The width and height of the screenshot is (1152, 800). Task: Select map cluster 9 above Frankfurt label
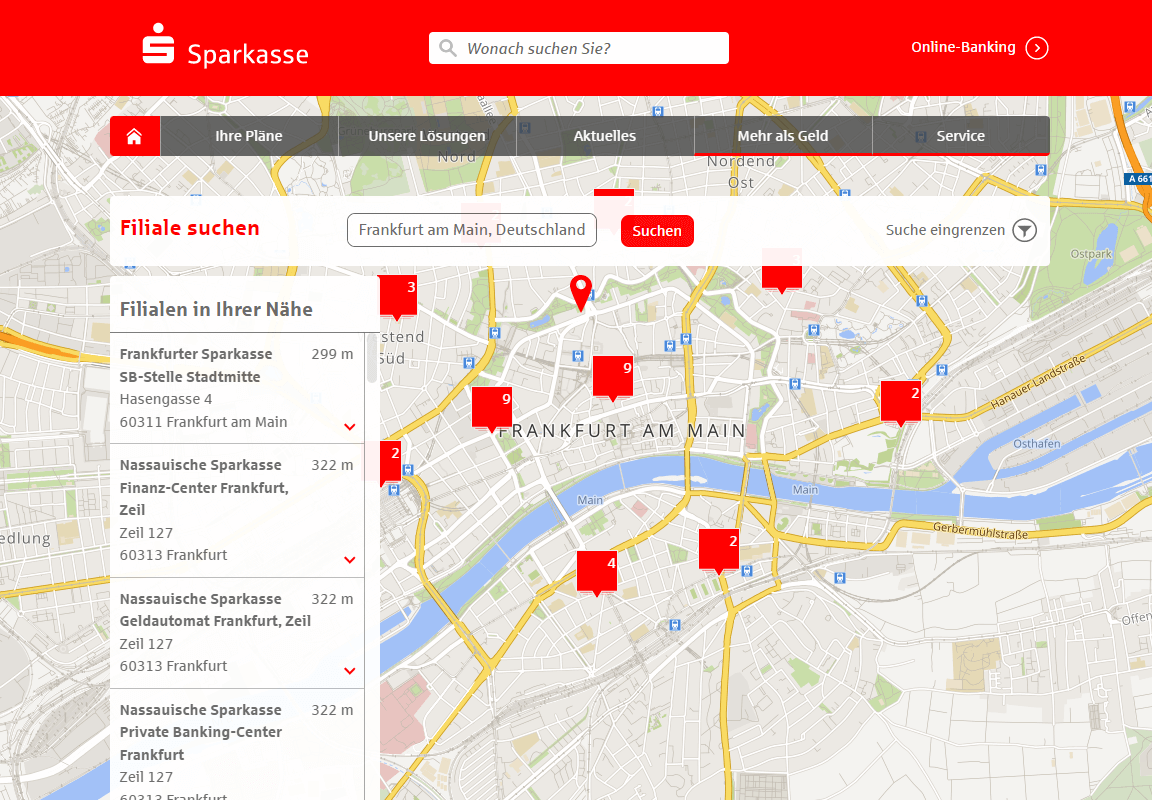(613, 379)
